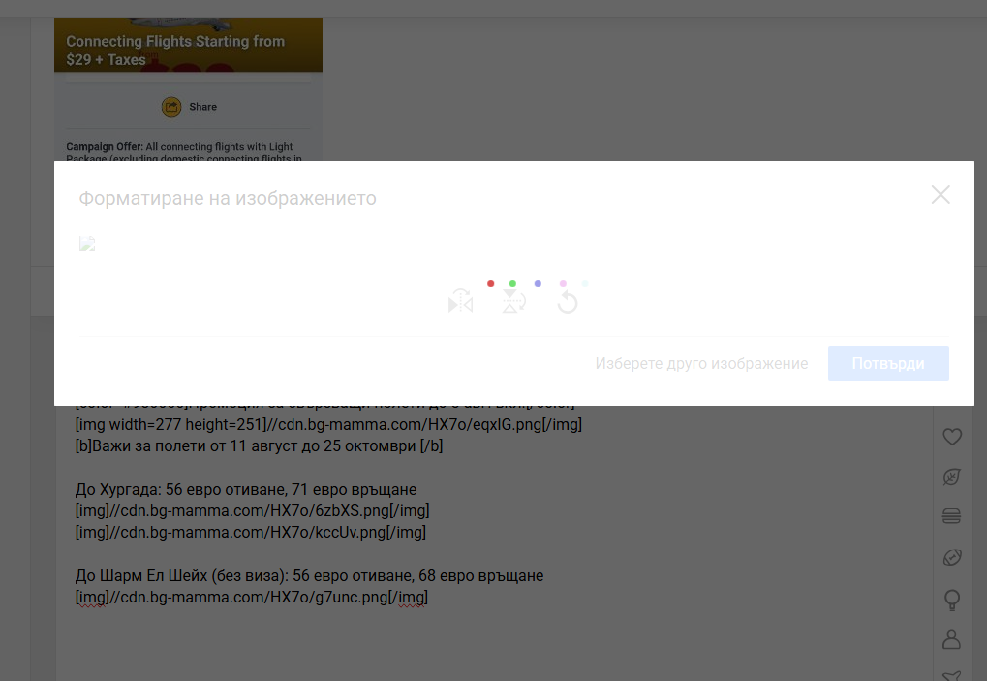Image resolution: width=987 pixels, height=681 pixels.
Task: Open the burger food emoji category
Action: [x=951, y=517]
